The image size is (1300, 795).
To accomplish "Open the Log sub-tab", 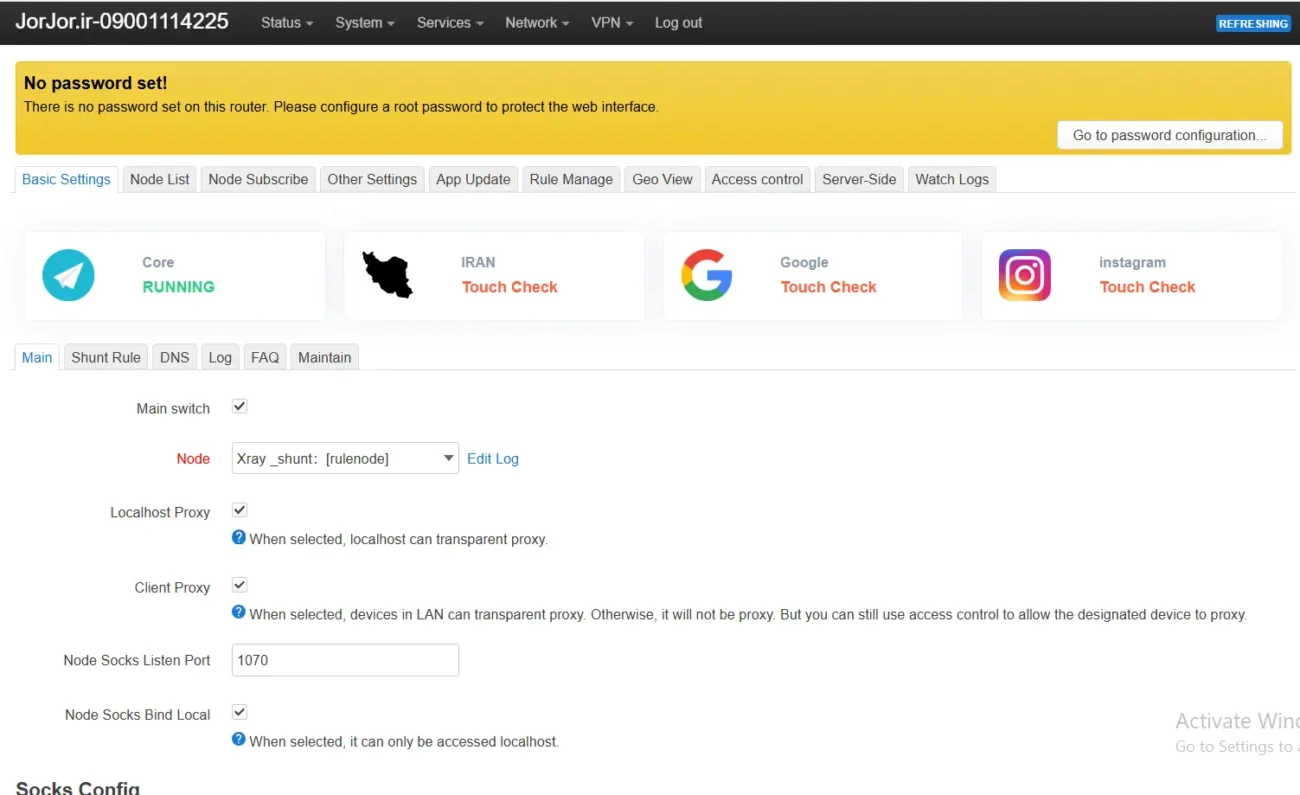I will (x=220, y=358).
